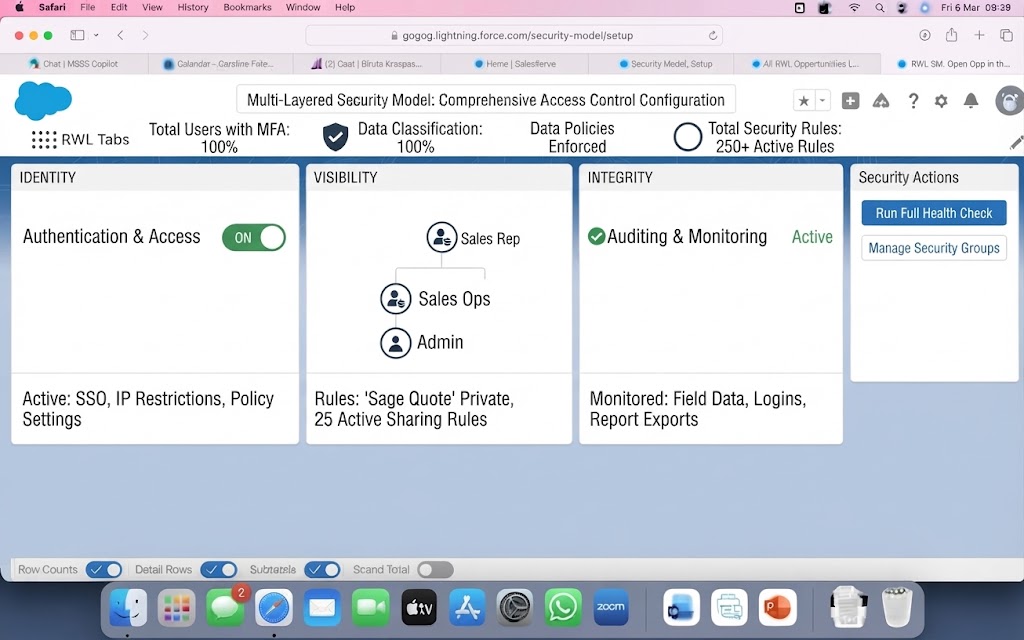Open the Trailhead guidance icon
Screen dimensions: 1024x640
point(881,101)
